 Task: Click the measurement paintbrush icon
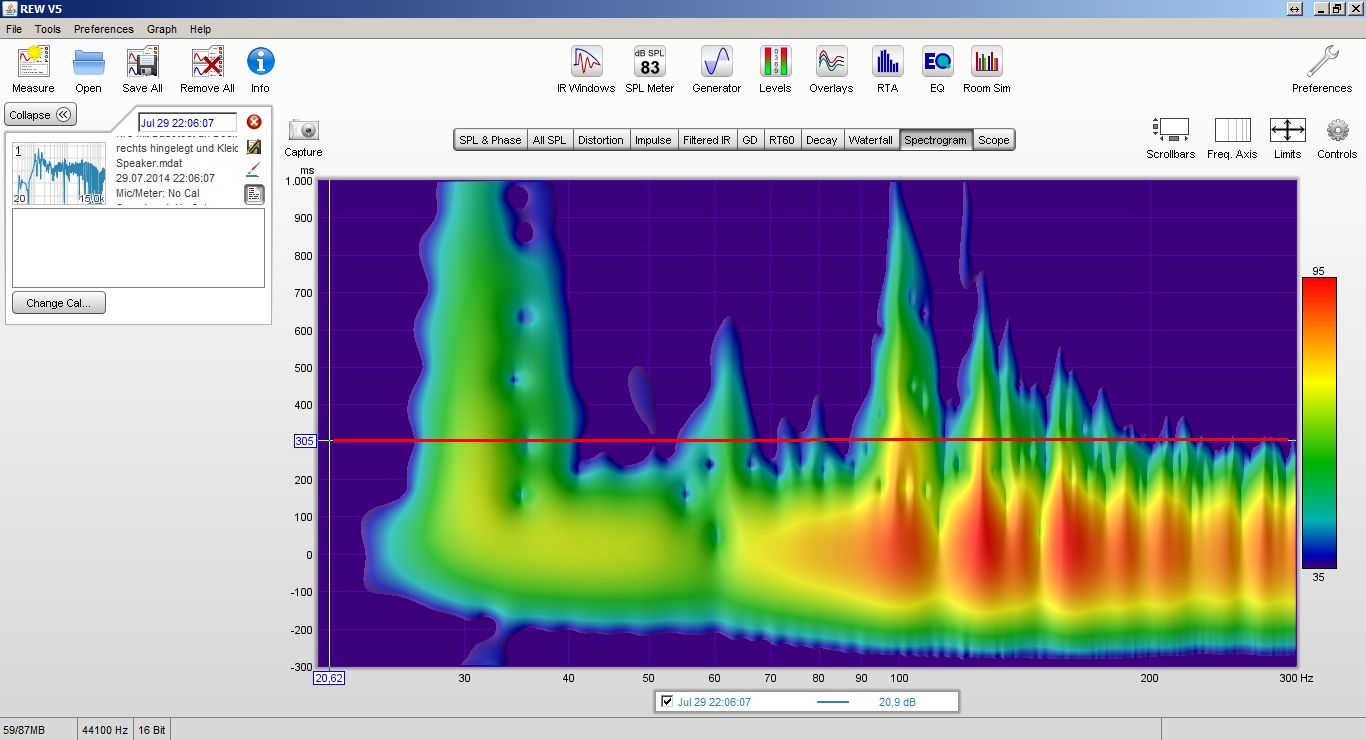point(254,169)
